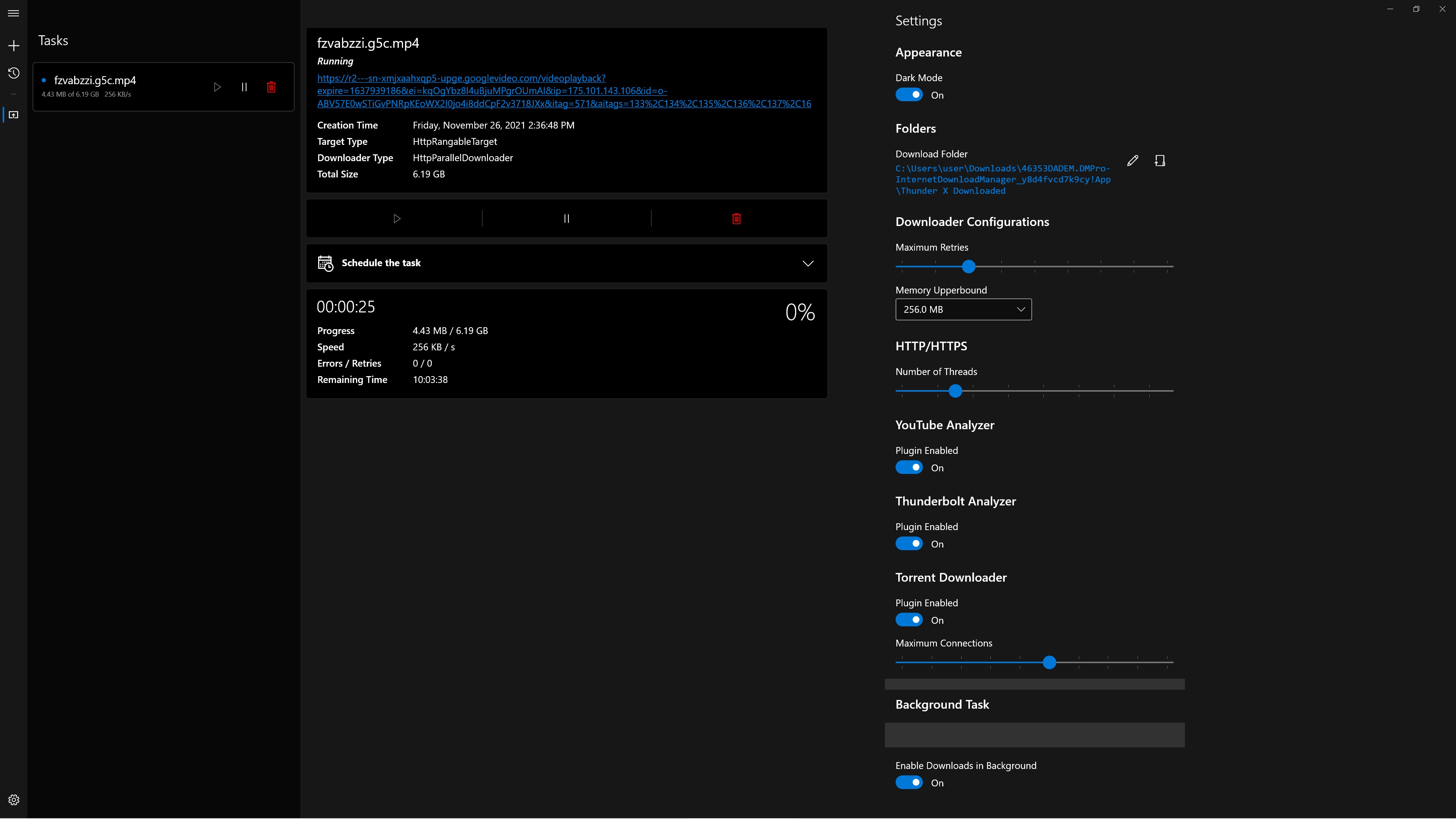Screen dimensions: 1456x819
Task: Toggle Torrent Downloader plugin switch
Action: tap(909, 620)
